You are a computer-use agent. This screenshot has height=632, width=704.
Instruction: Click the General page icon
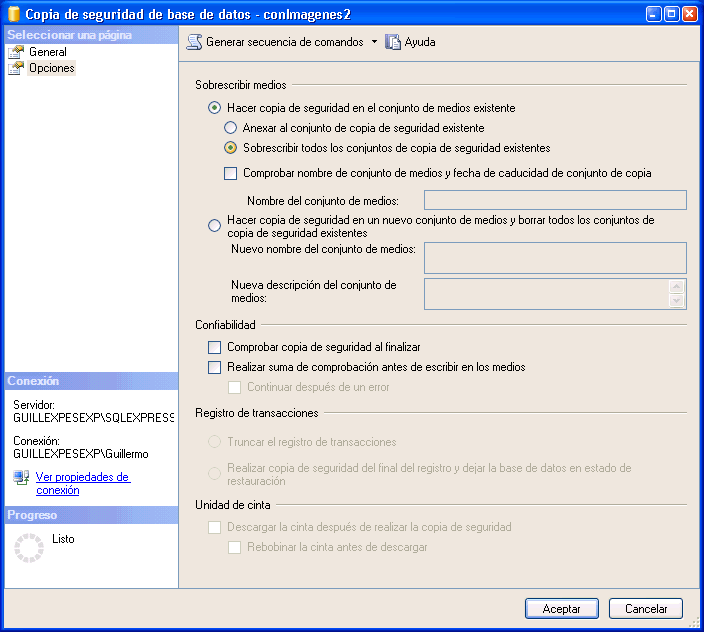coord(16,52)
